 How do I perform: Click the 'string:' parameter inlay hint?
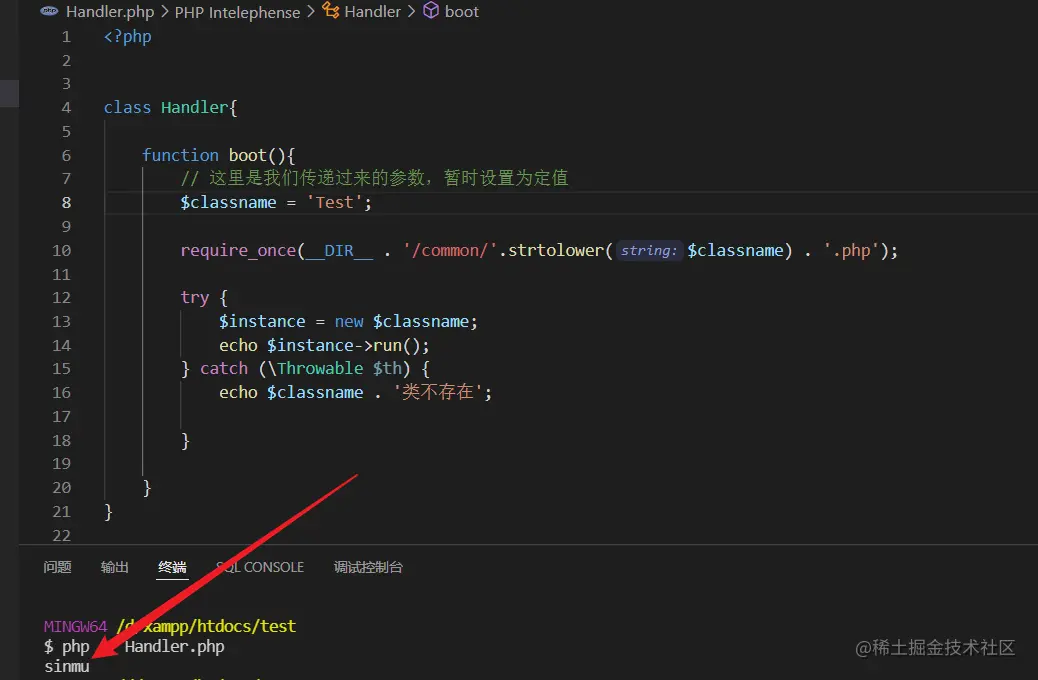(649, 251)
